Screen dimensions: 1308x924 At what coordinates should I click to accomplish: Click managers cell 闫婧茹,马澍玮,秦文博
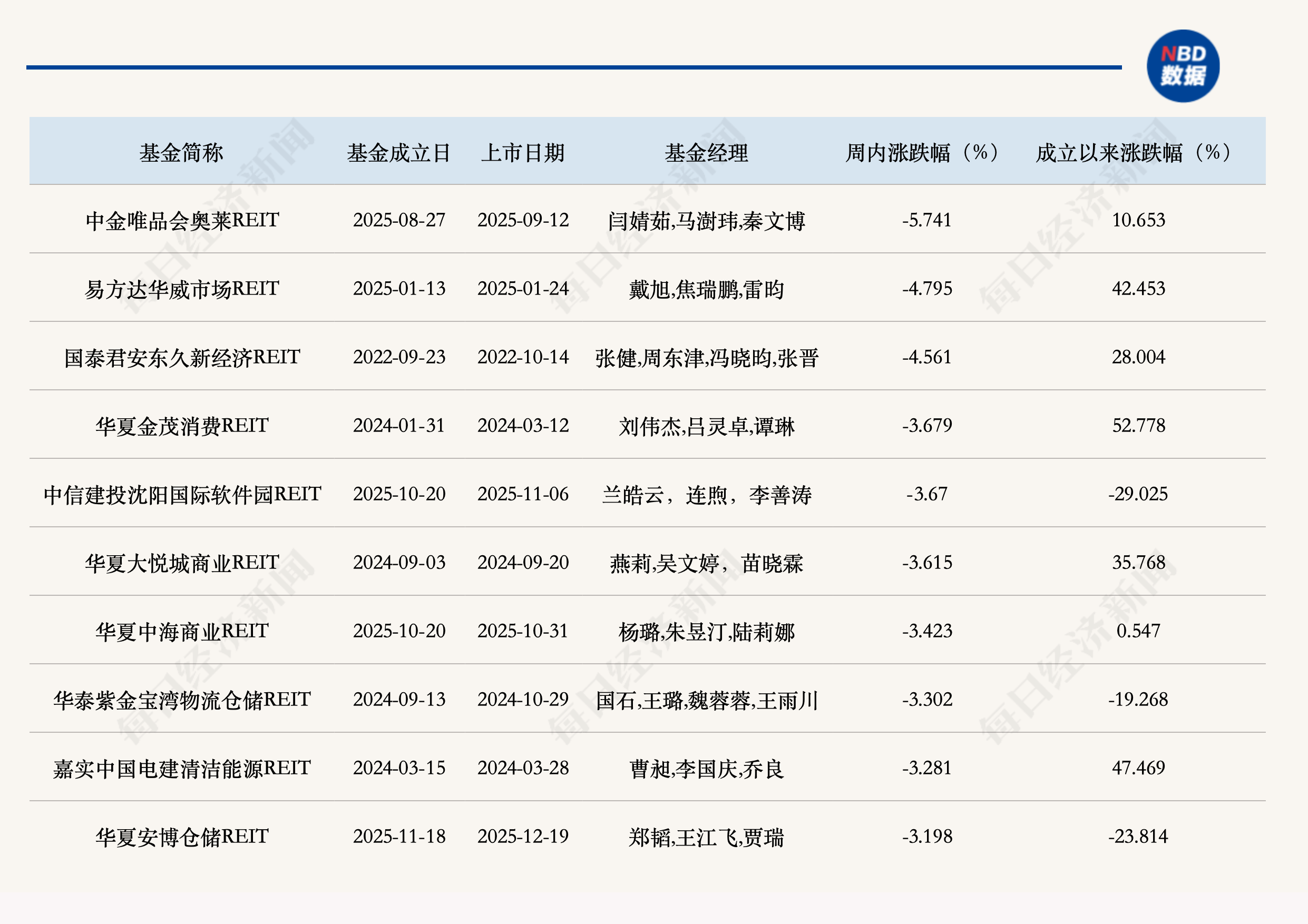click(x=706, y=221)
